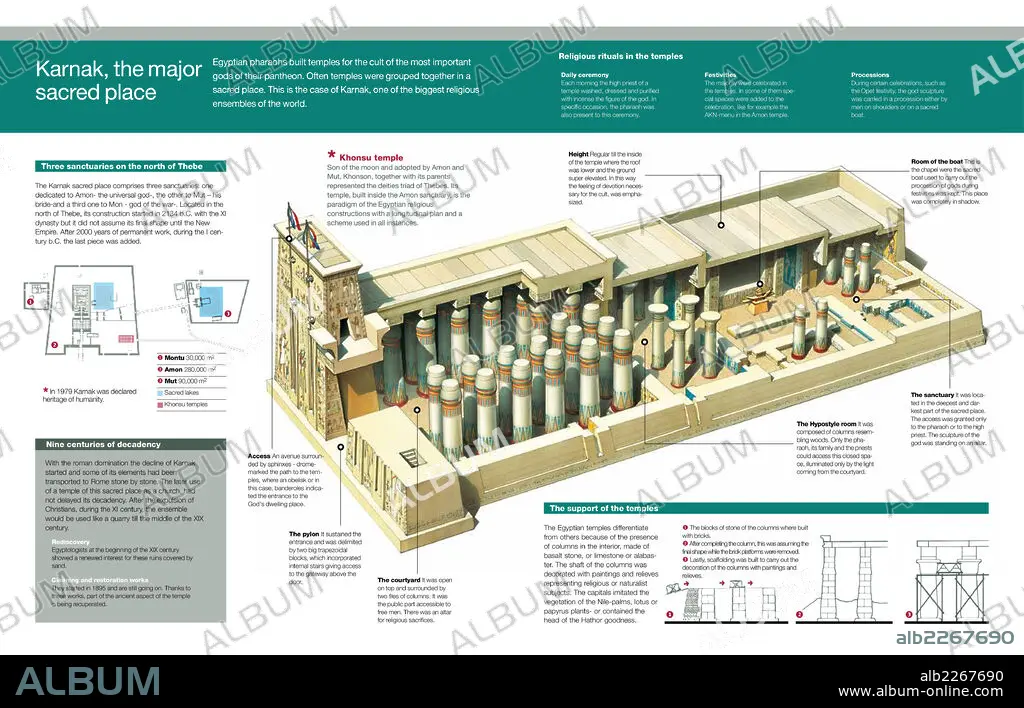This screenshot has height=708, width=1024.
Task: Open the 'Nine centuries of decadency' header
Action: pos(131,444)
